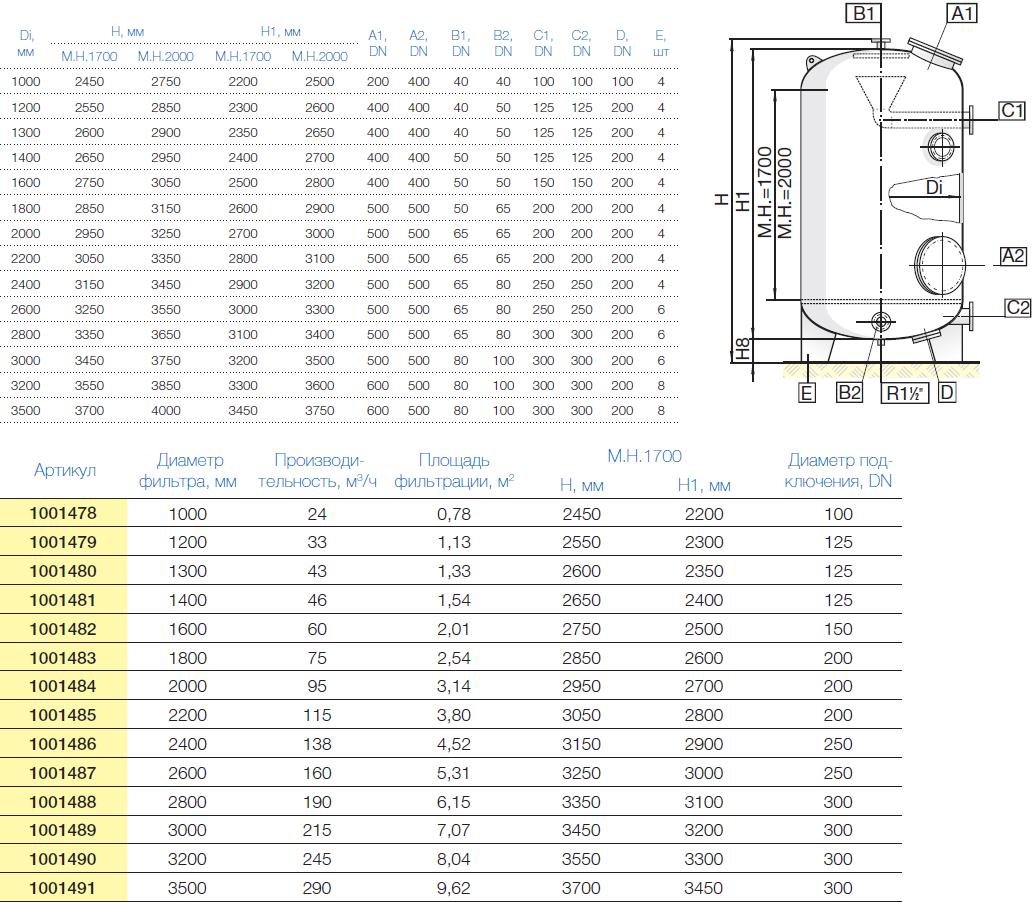
Task: Click the Di, мм header in top table
Action: point(25,44)
